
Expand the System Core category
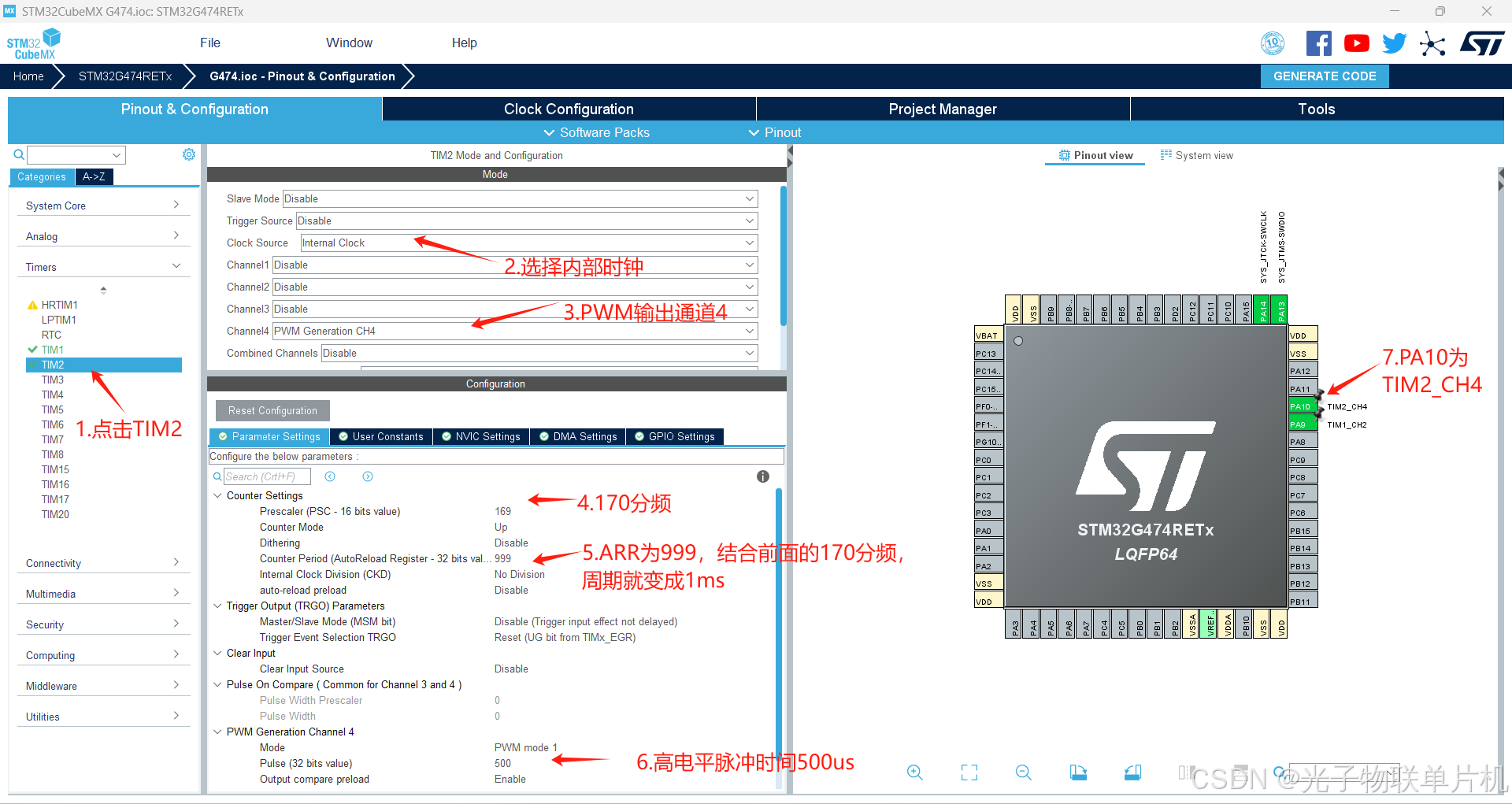[103, 206]
